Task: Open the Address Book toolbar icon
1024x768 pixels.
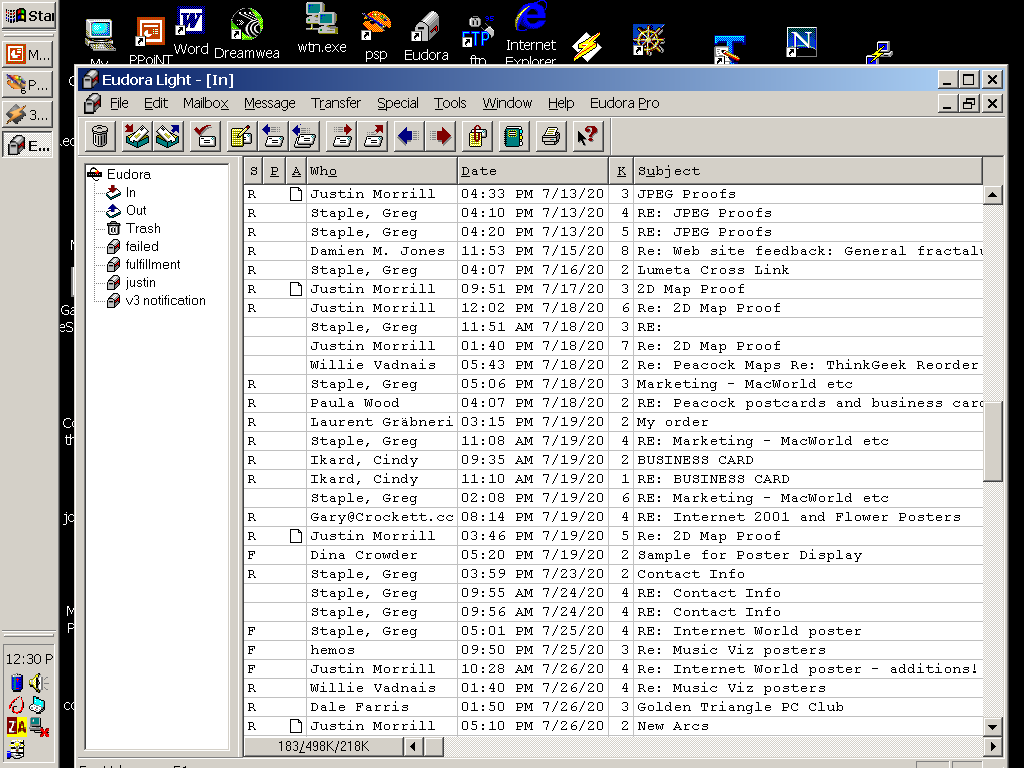Action: click(514, 136)
